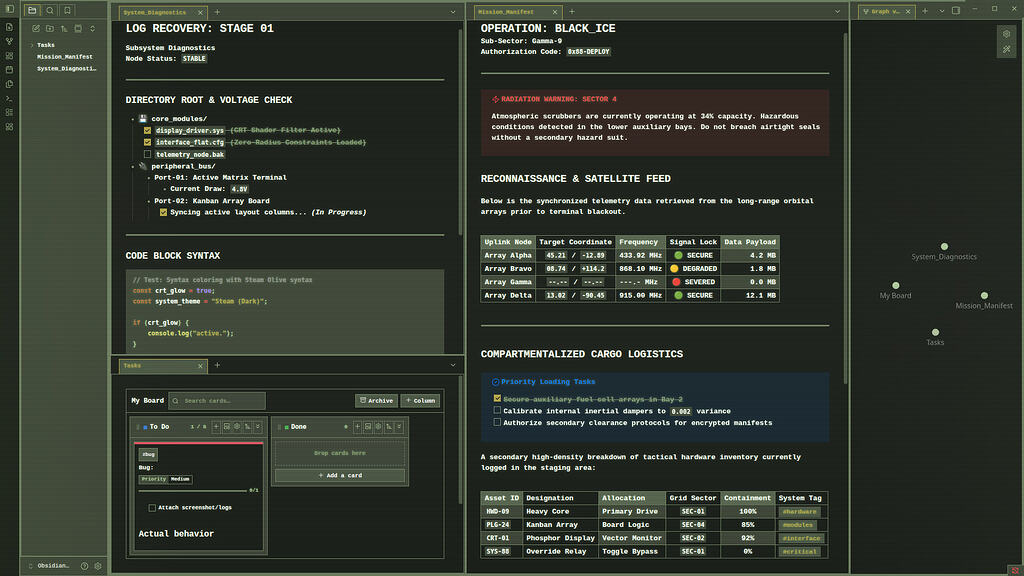Click the Search cards input field
Screen dimensions: 1024x576
tap(217, 401)
